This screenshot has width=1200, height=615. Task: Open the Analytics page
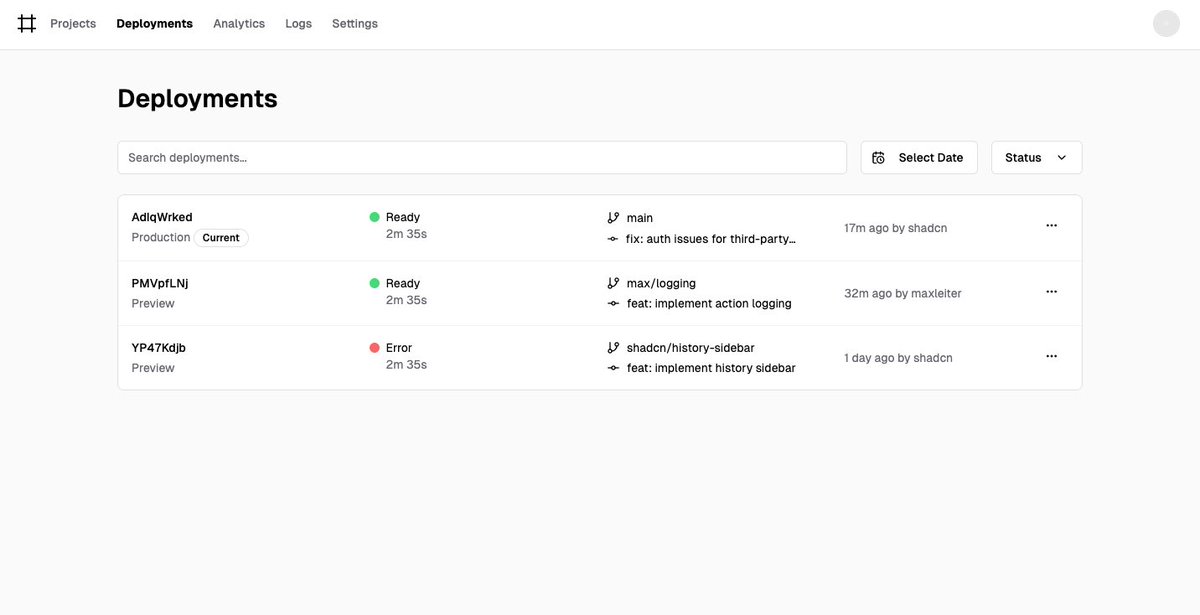coord(238,22)
